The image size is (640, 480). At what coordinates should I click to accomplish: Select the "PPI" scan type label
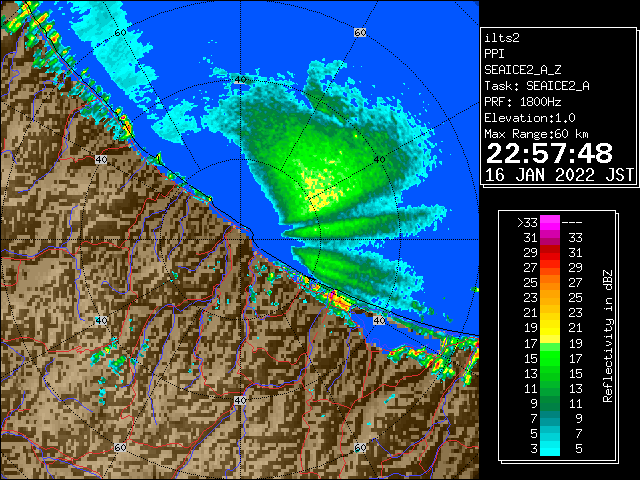coord(494,54)
